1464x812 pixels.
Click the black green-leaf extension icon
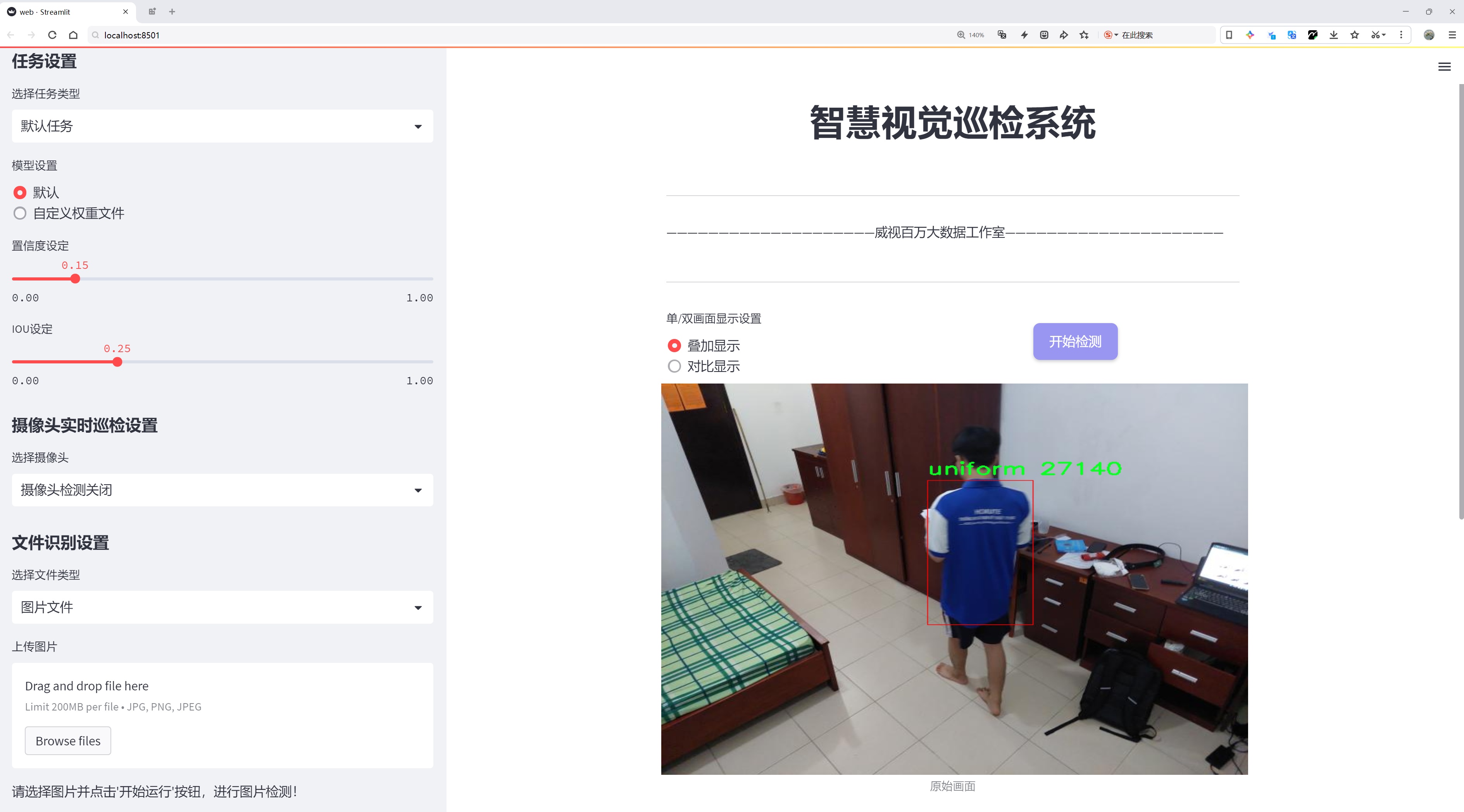pos(1313,35)
